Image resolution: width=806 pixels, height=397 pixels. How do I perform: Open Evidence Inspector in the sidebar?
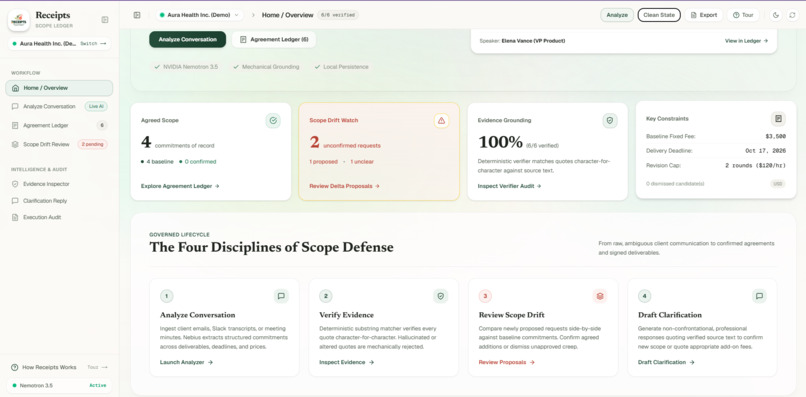[x=59, y=184]
